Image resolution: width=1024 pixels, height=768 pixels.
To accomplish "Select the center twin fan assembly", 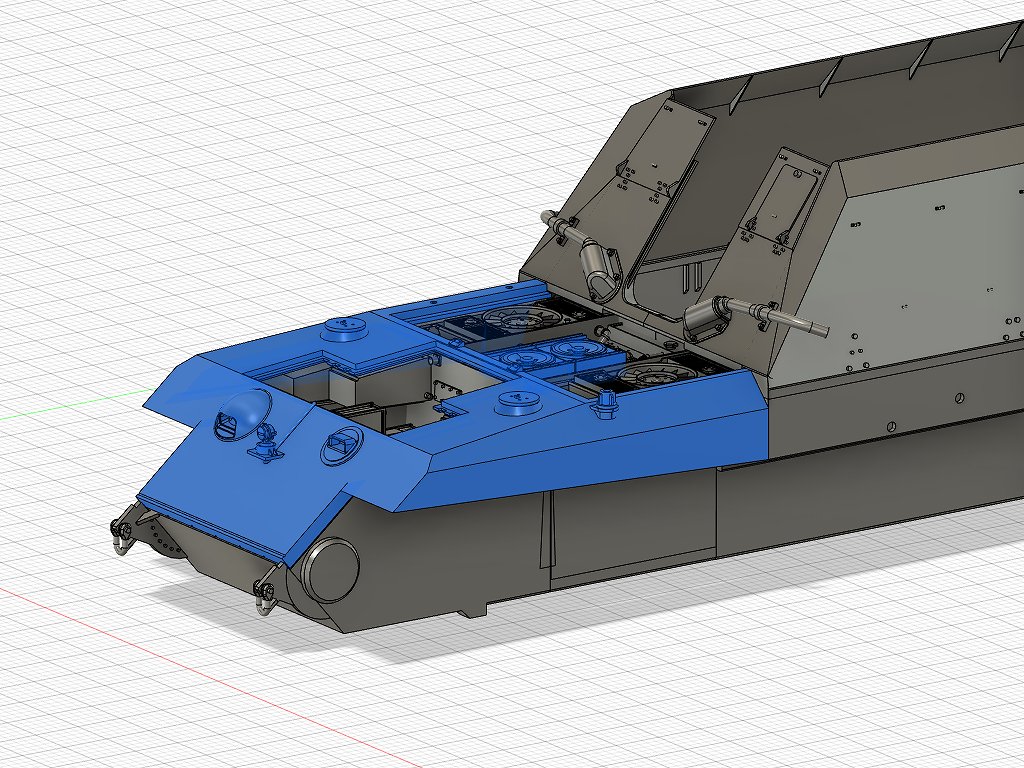I will click(x=552, y=352).
